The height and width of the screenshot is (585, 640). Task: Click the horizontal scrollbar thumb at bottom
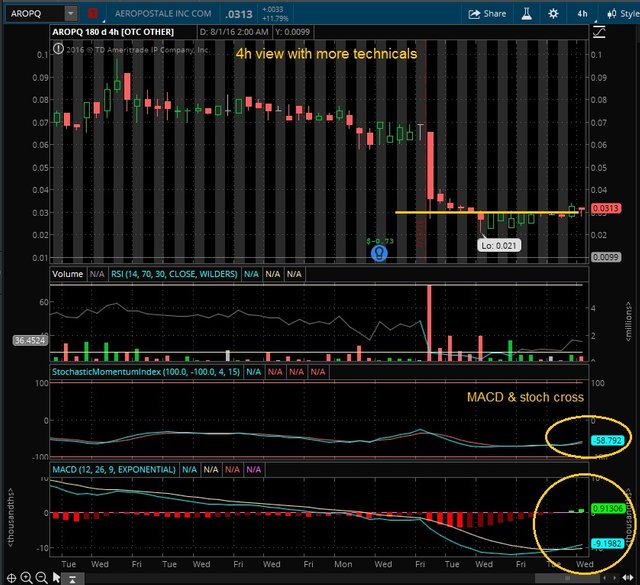click(567, 578)
